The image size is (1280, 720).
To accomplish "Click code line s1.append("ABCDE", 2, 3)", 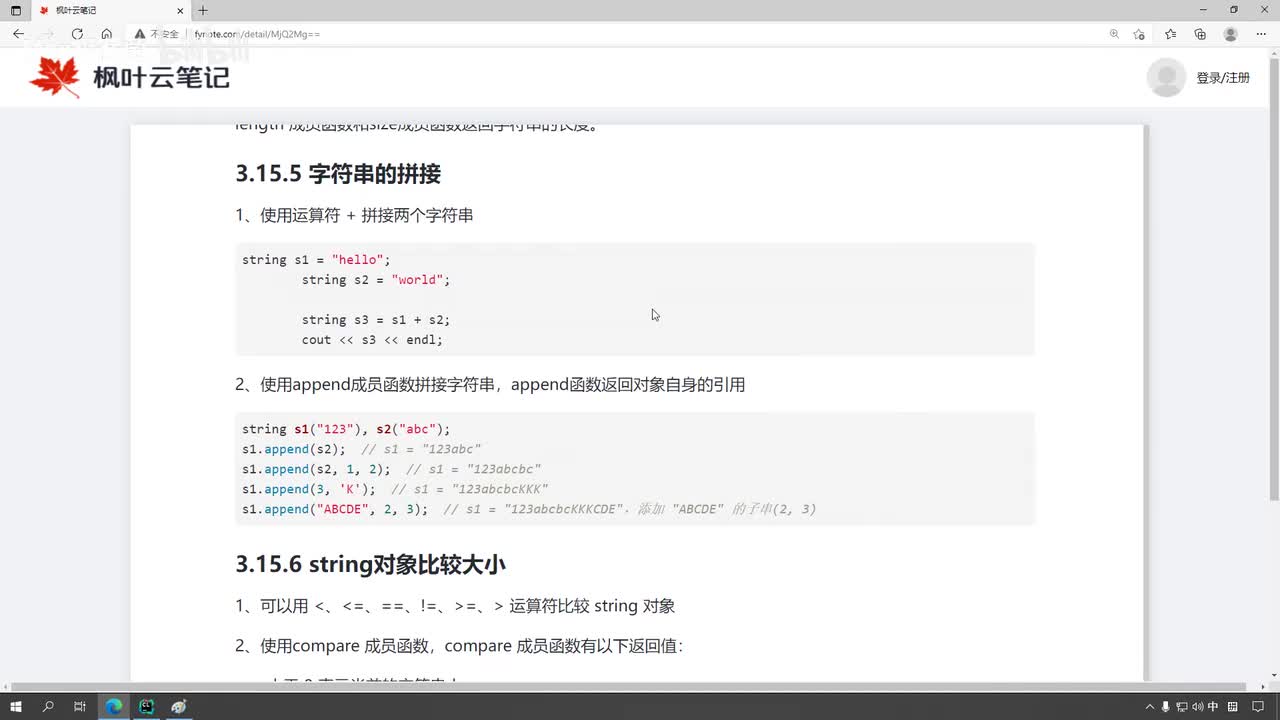I will pyautogui.click(x=335, y=509).
